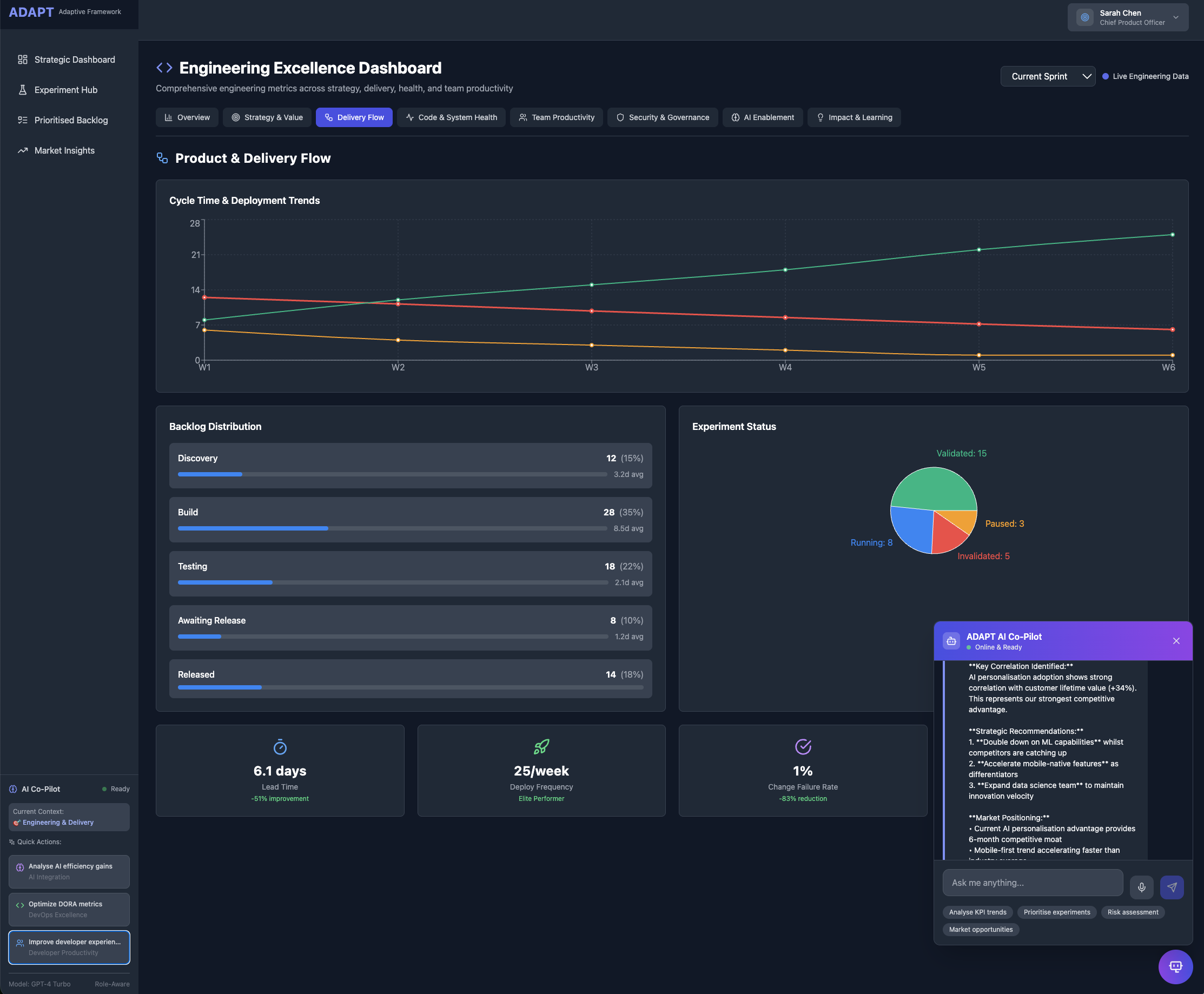Viewport: 1204px width, 994px height.
Task: Run the Optimize DORA metrics quick action
Action: 69,909
